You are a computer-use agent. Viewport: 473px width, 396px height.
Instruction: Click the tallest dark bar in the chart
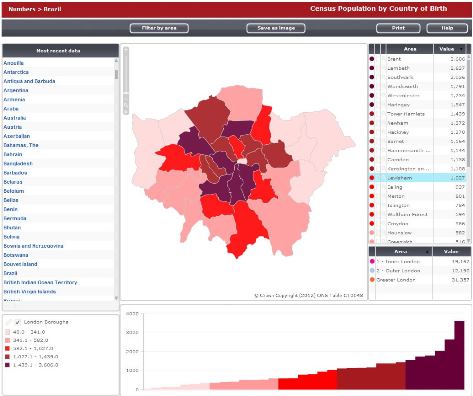459,355
